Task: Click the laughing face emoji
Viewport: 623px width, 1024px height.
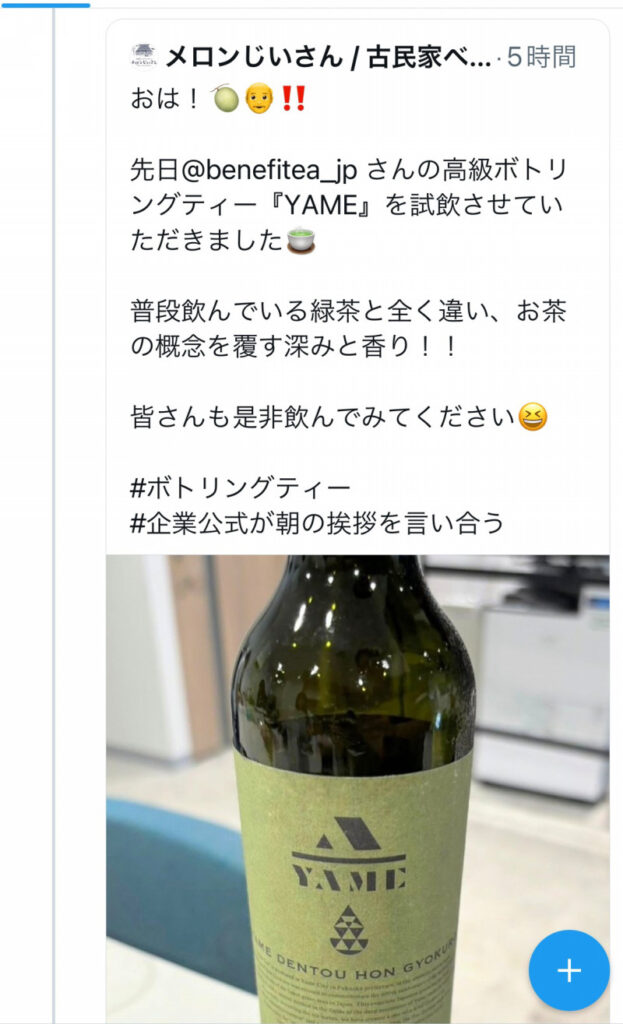Action: click(x=533, y=417)
